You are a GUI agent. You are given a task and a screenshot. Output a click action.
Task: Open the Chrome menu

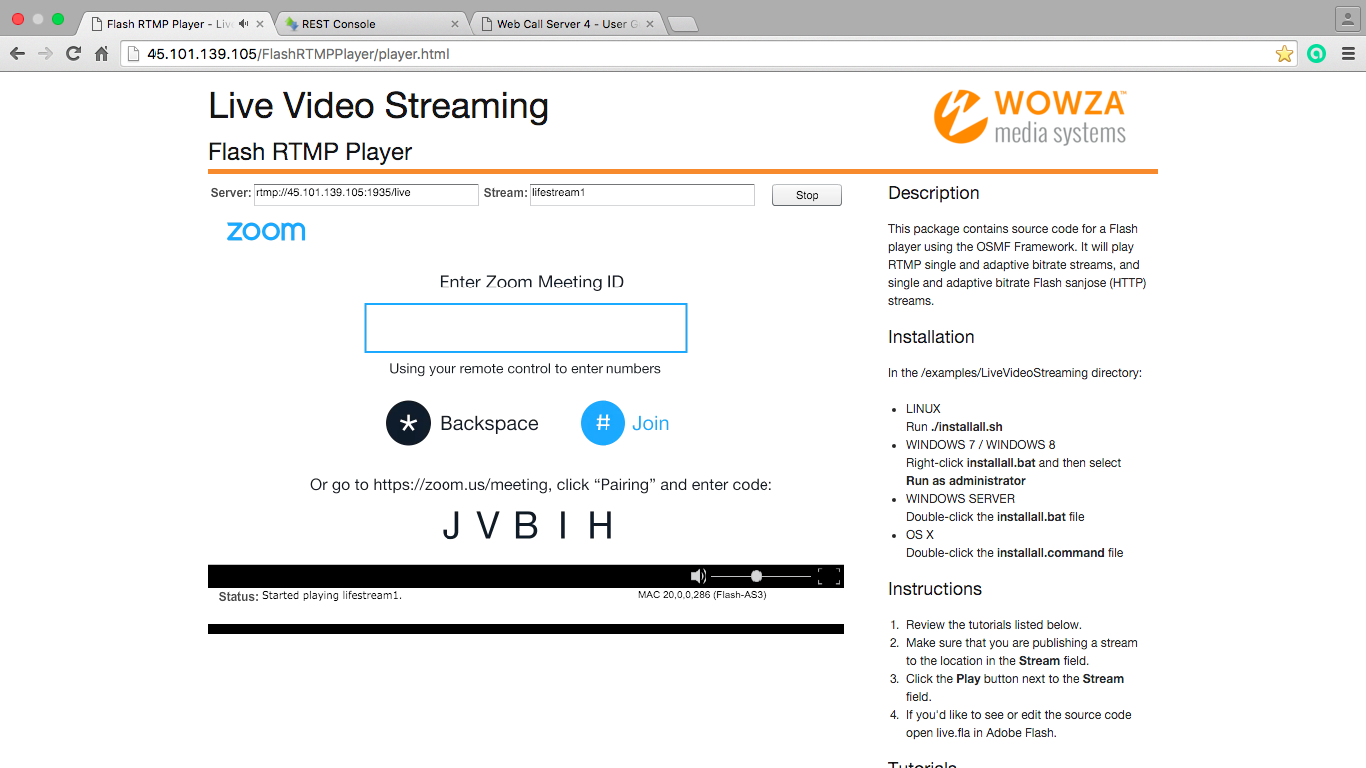point(1348,54)
